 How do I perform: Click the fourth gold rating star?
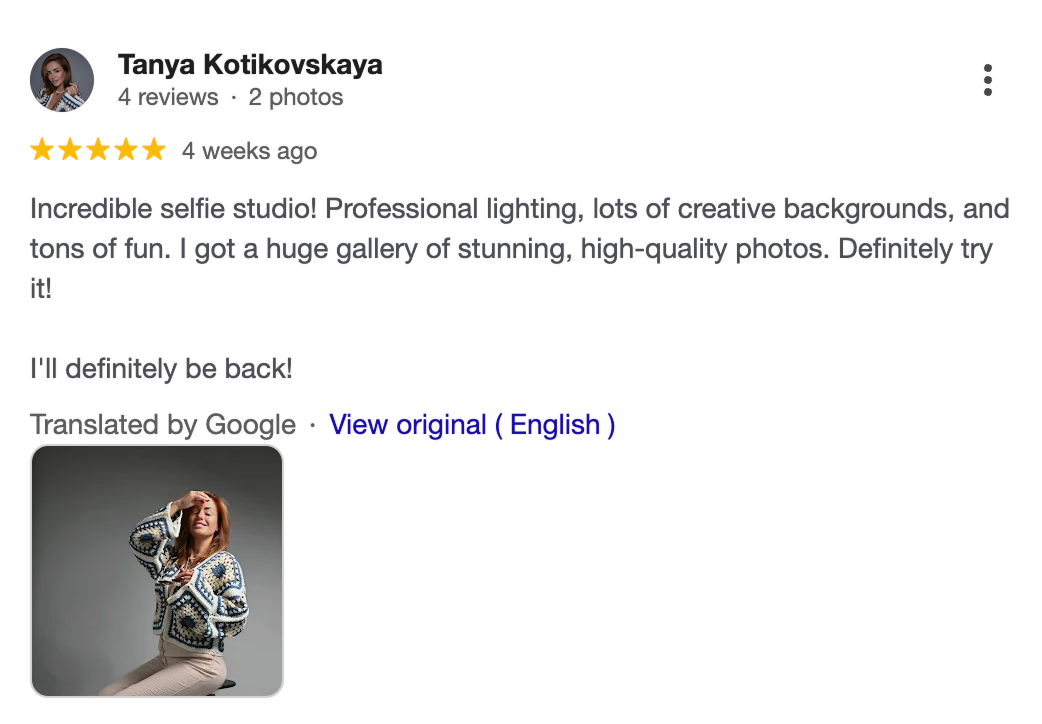coord(126,151)
